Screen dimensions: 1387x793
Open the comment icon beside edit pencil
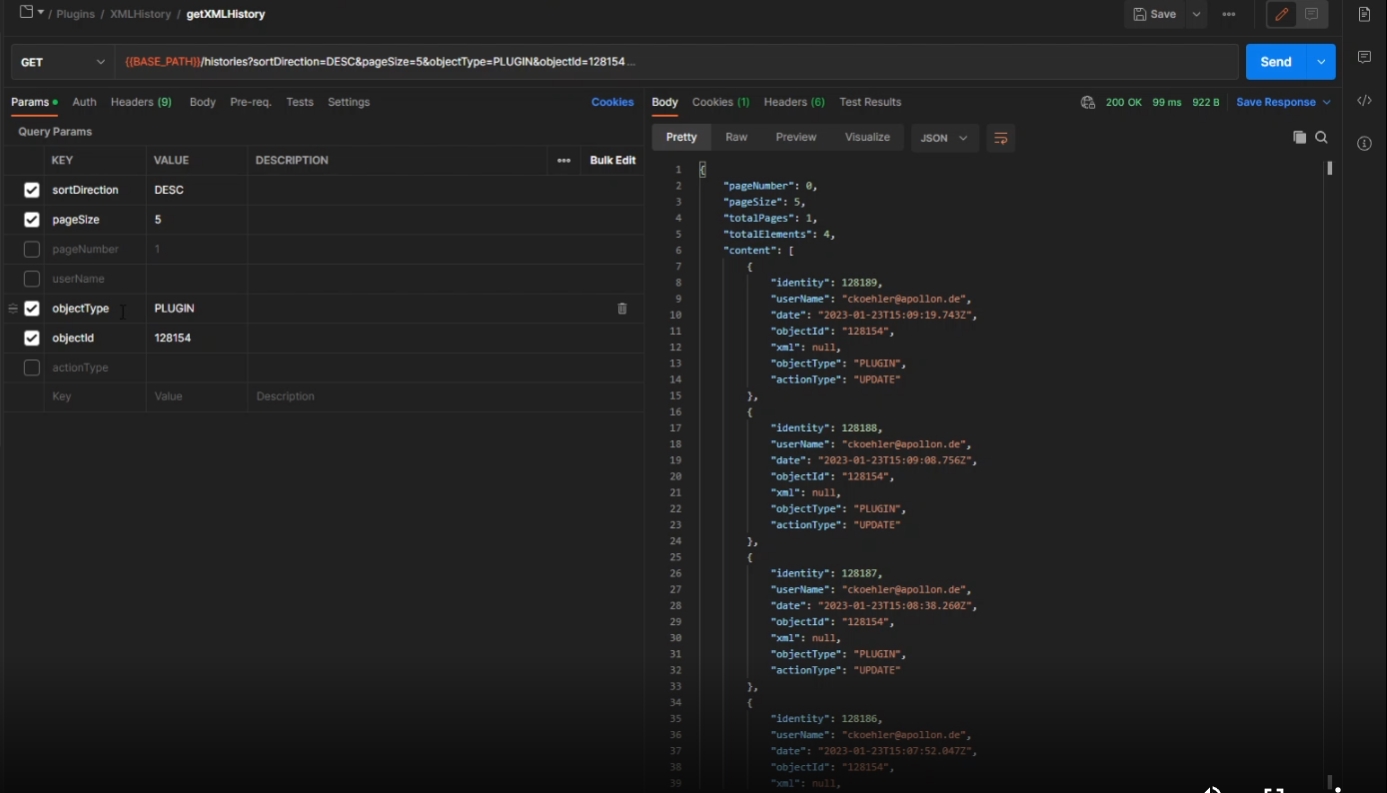click(1311, 15)
